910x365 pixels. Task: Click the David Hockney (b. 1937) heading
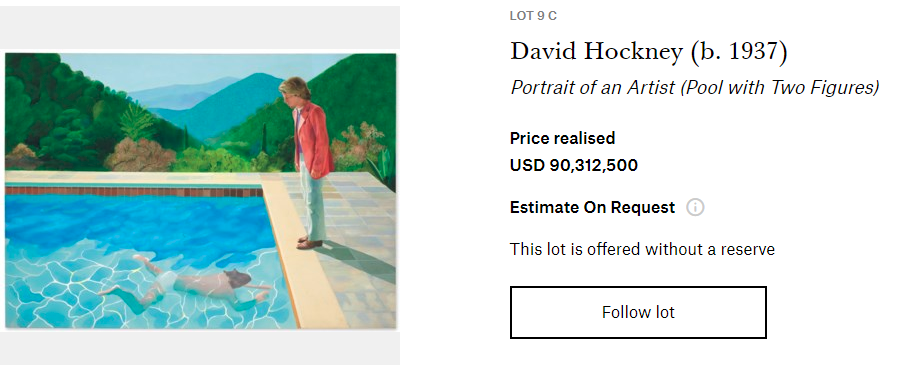(x=648, y=52)
